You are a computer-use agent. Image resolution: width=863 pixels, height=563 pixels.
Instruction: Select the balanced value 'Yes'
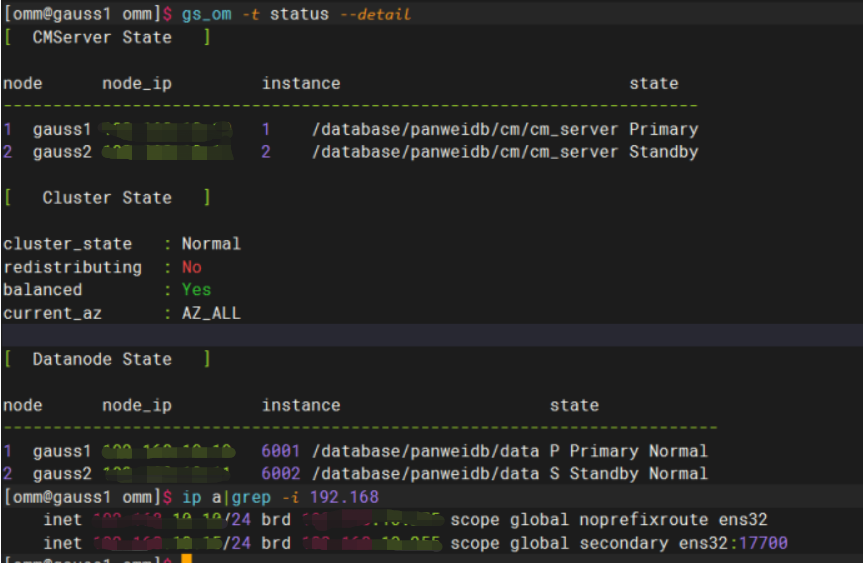tap(196, 289)
